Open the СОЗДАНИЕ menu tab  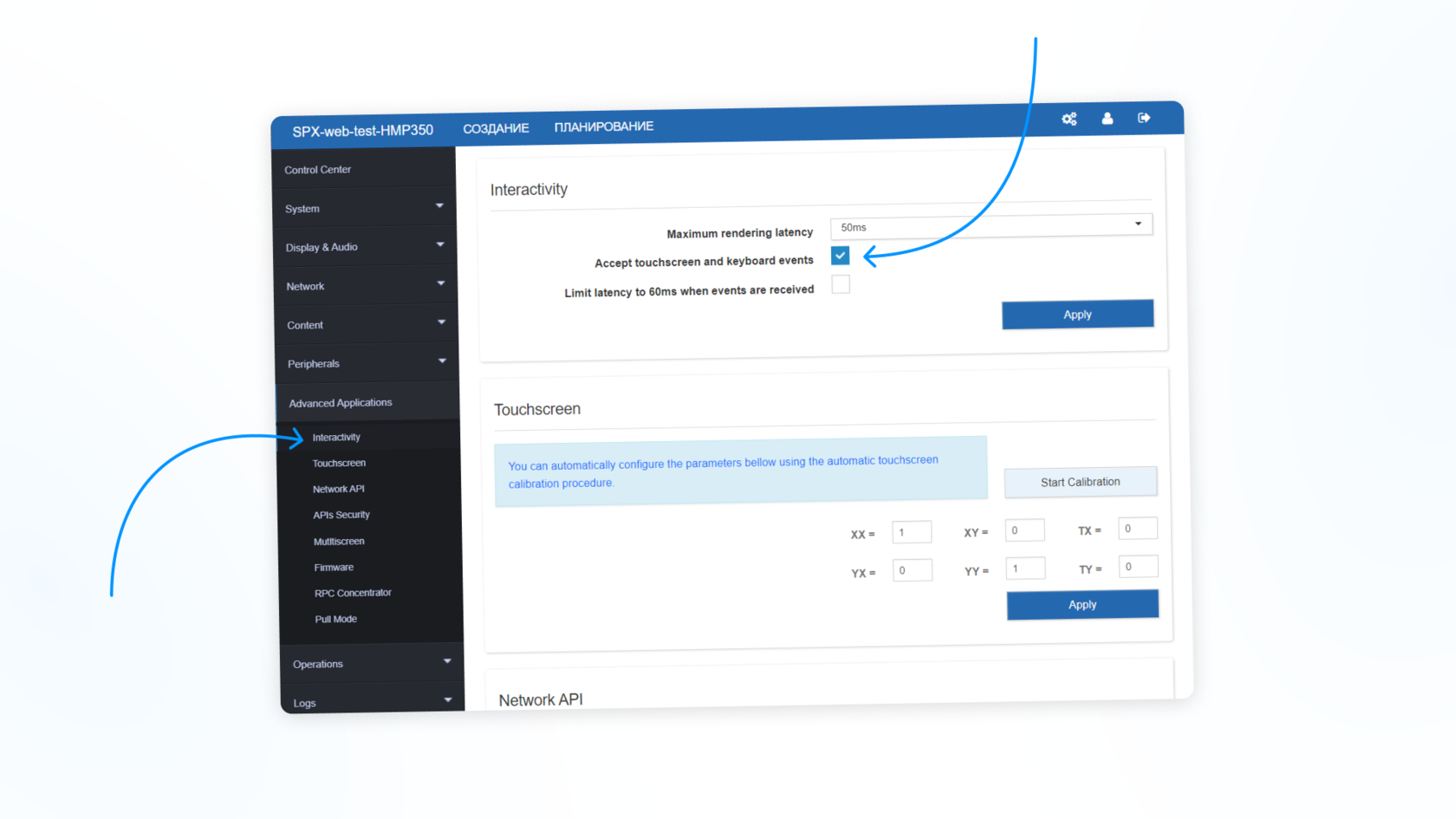click(496, 128)
